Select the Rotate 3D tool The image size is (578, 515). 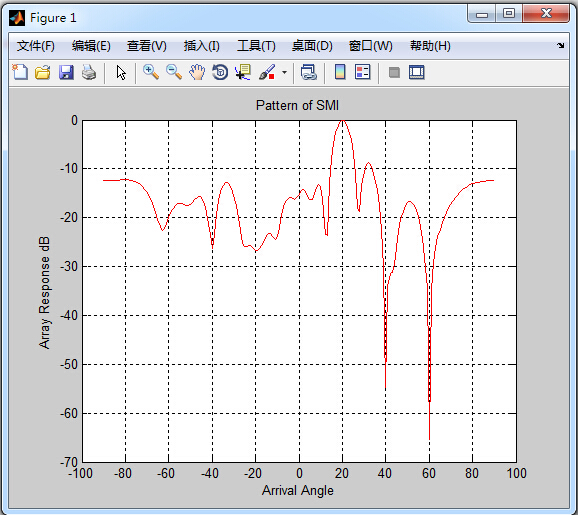click(220, 72)
